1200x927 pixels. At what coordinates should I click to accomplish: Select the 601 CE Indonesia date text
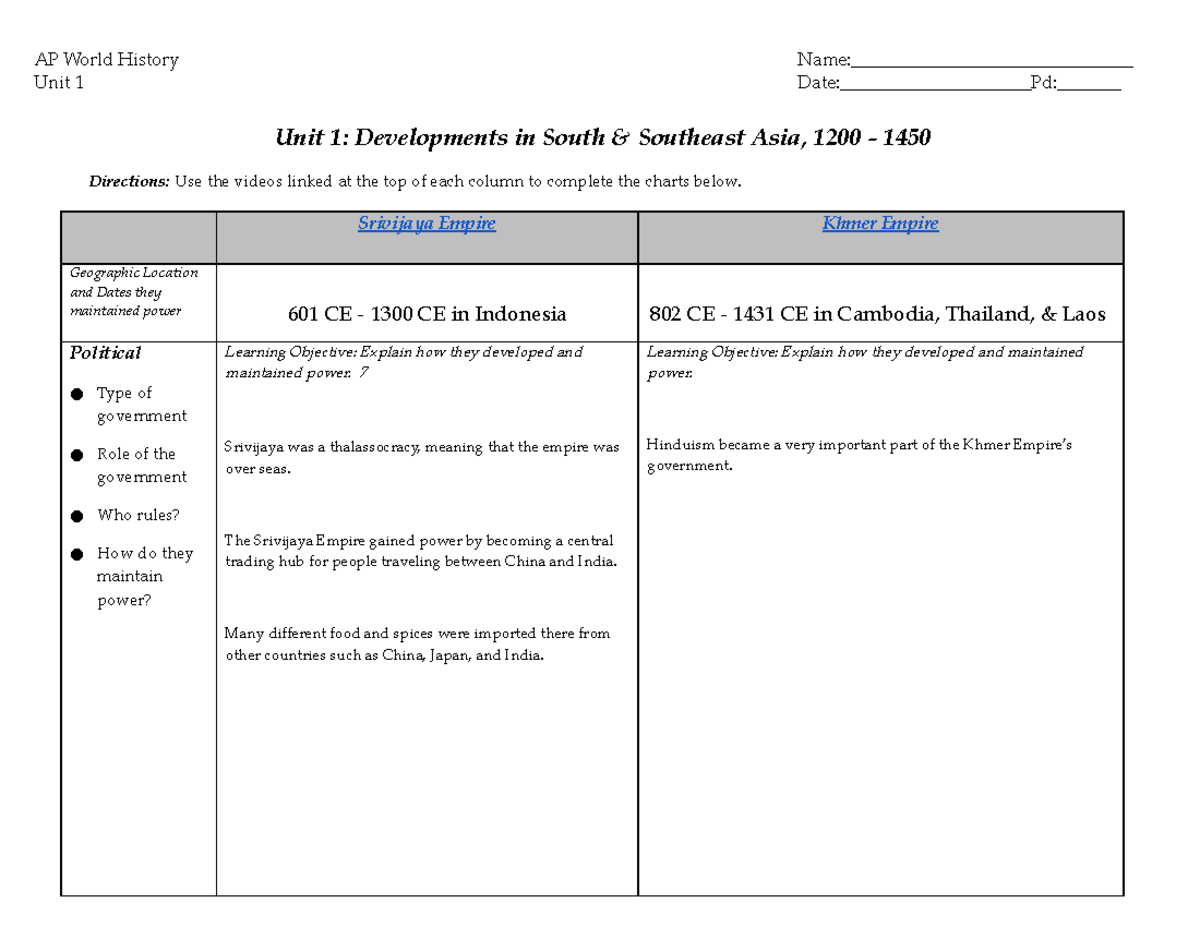coord(426,314)
